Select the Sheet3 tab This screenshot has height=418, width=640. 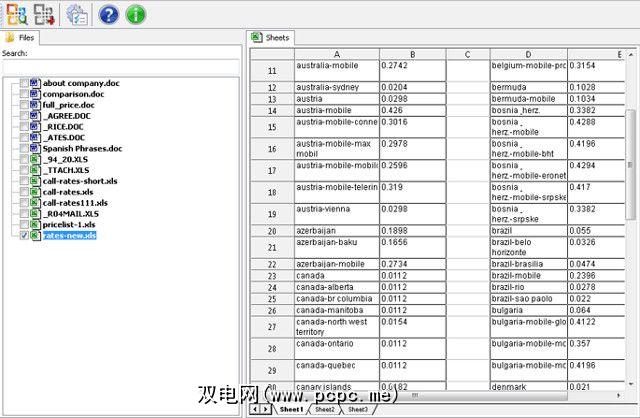coord(358,409)
